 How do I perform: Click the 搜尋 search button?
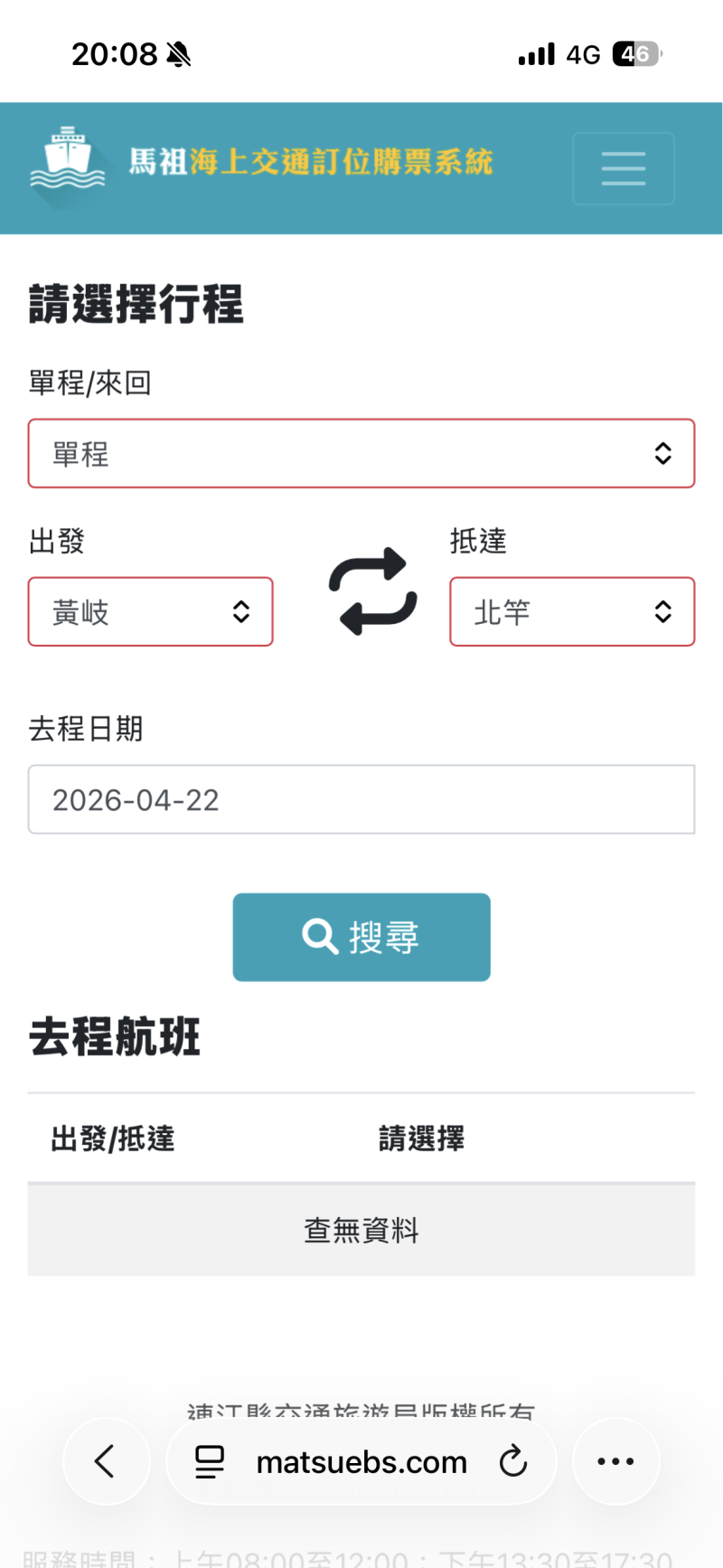(361, 937)
